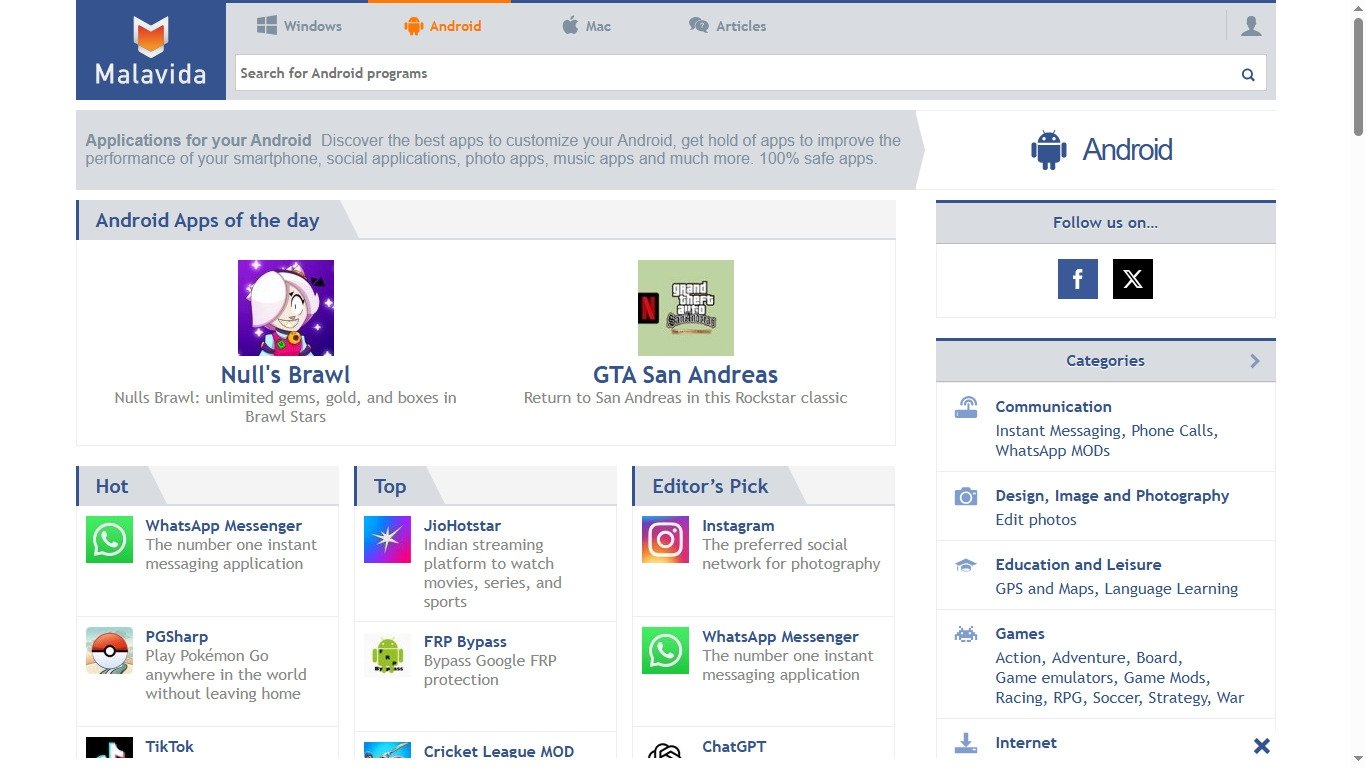Screen dimensions: 1366x768
Task: Click the FRP Bypass android icon
Action: point(387,656)
